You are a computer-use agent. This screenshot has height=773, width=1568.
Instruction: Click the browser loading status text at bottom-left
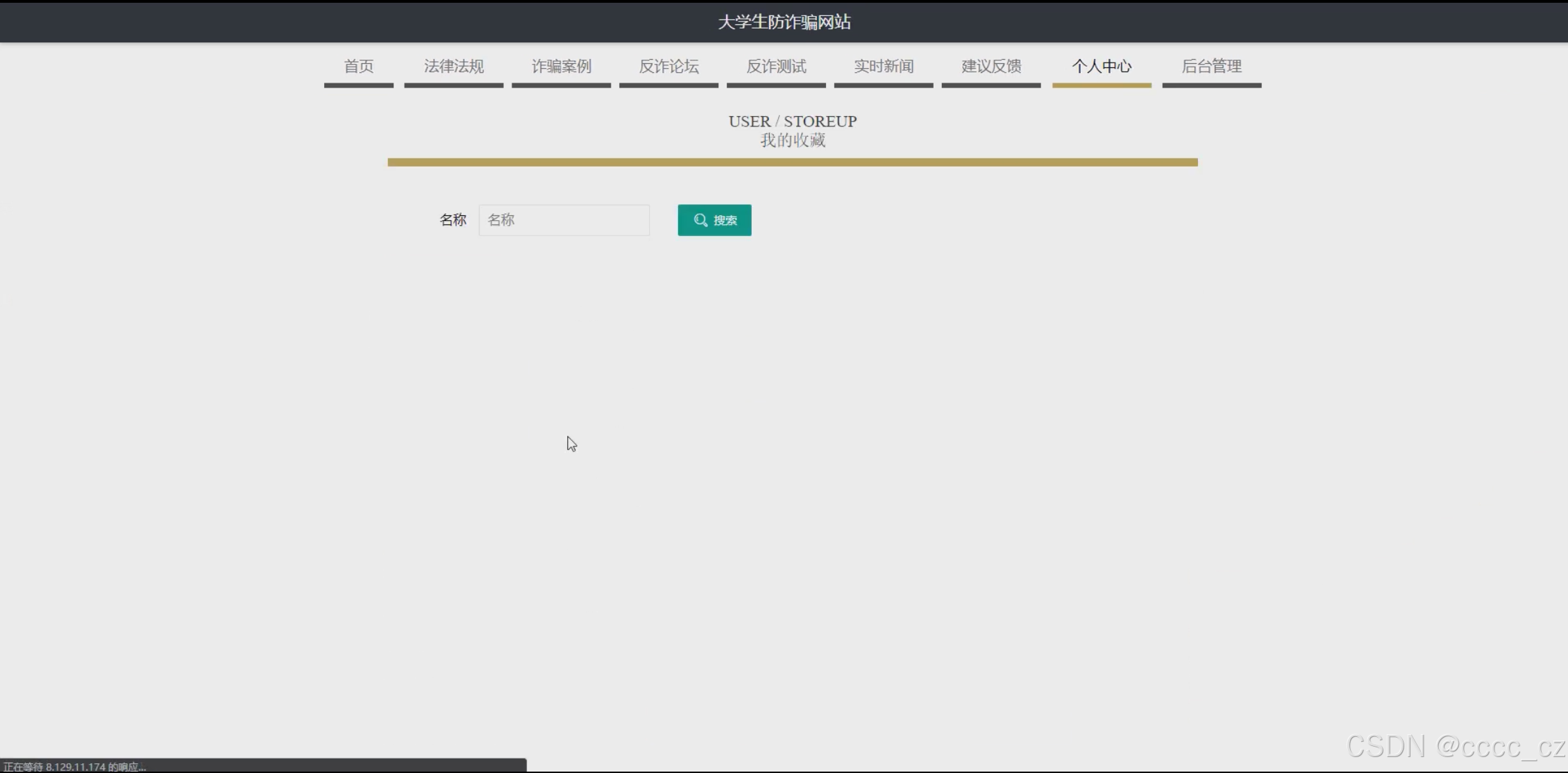tap(75, 767)
